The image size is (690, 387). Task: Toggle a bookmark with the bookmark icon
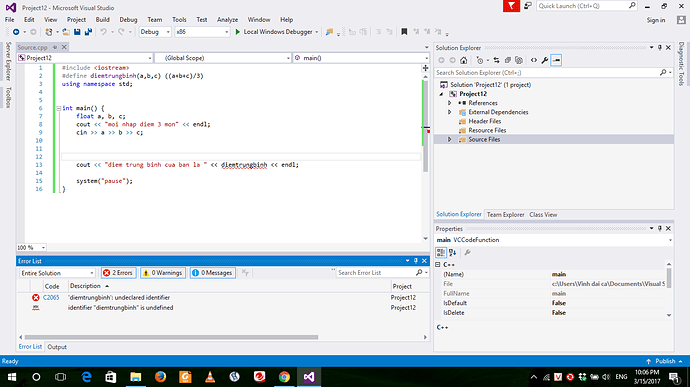pos(404,32)
